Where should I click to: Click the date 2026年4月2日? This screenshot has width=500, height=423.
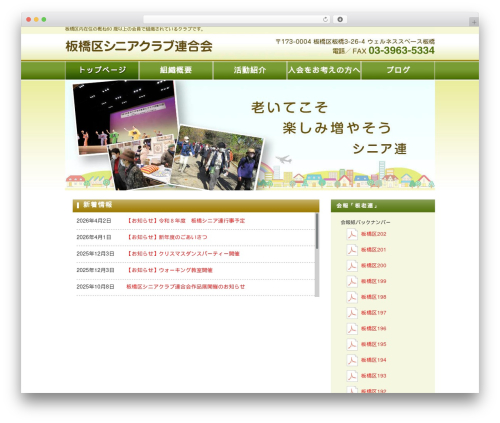tap(94, 221)
